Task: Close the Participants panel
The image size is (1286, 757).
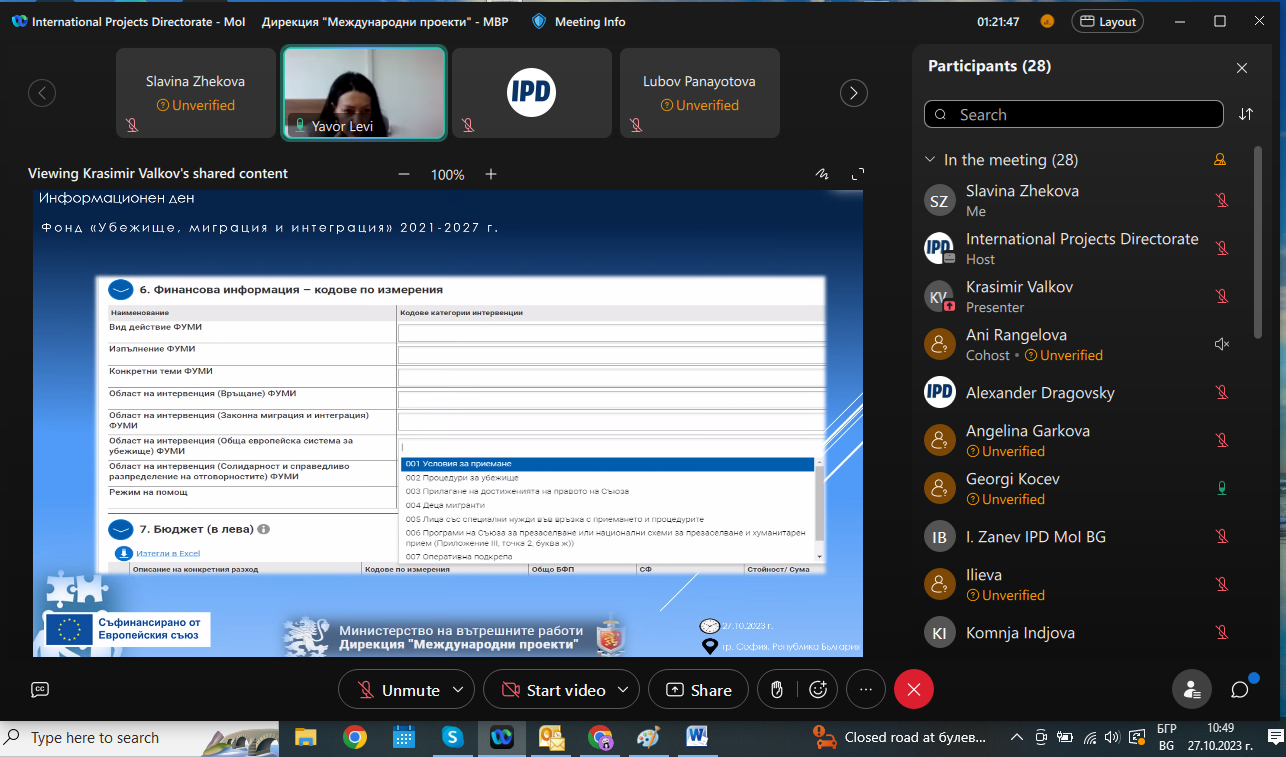Action: (1242, 68)
